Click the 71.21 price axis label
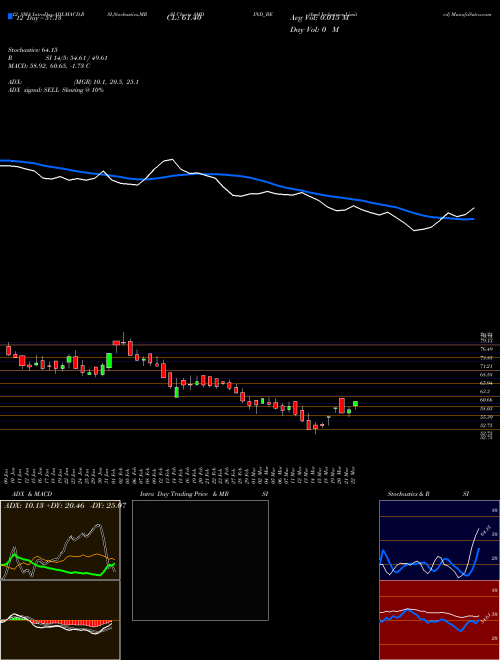 486,366
